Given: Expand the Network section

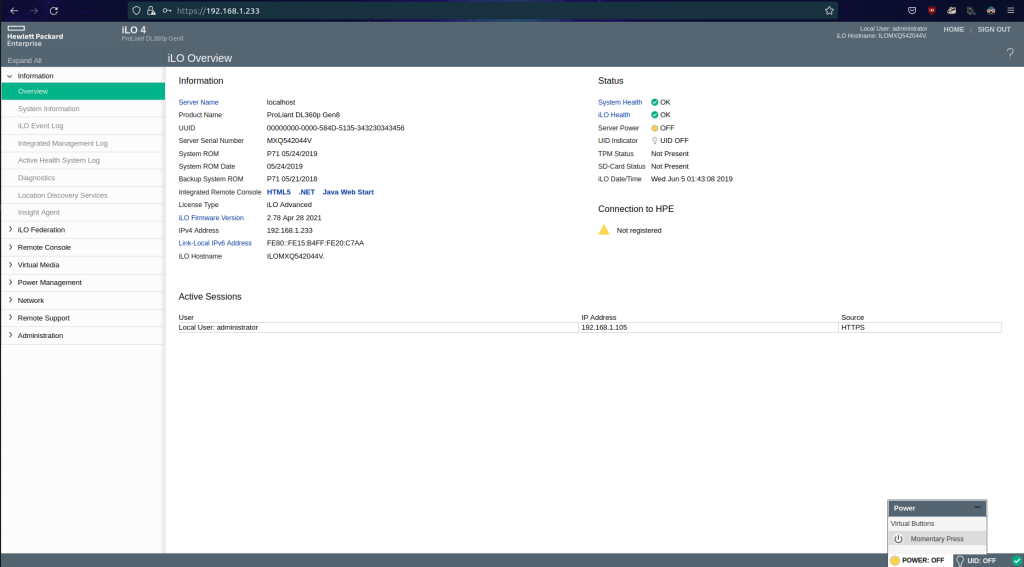Looking at the screenshot, I should (10, 300).
